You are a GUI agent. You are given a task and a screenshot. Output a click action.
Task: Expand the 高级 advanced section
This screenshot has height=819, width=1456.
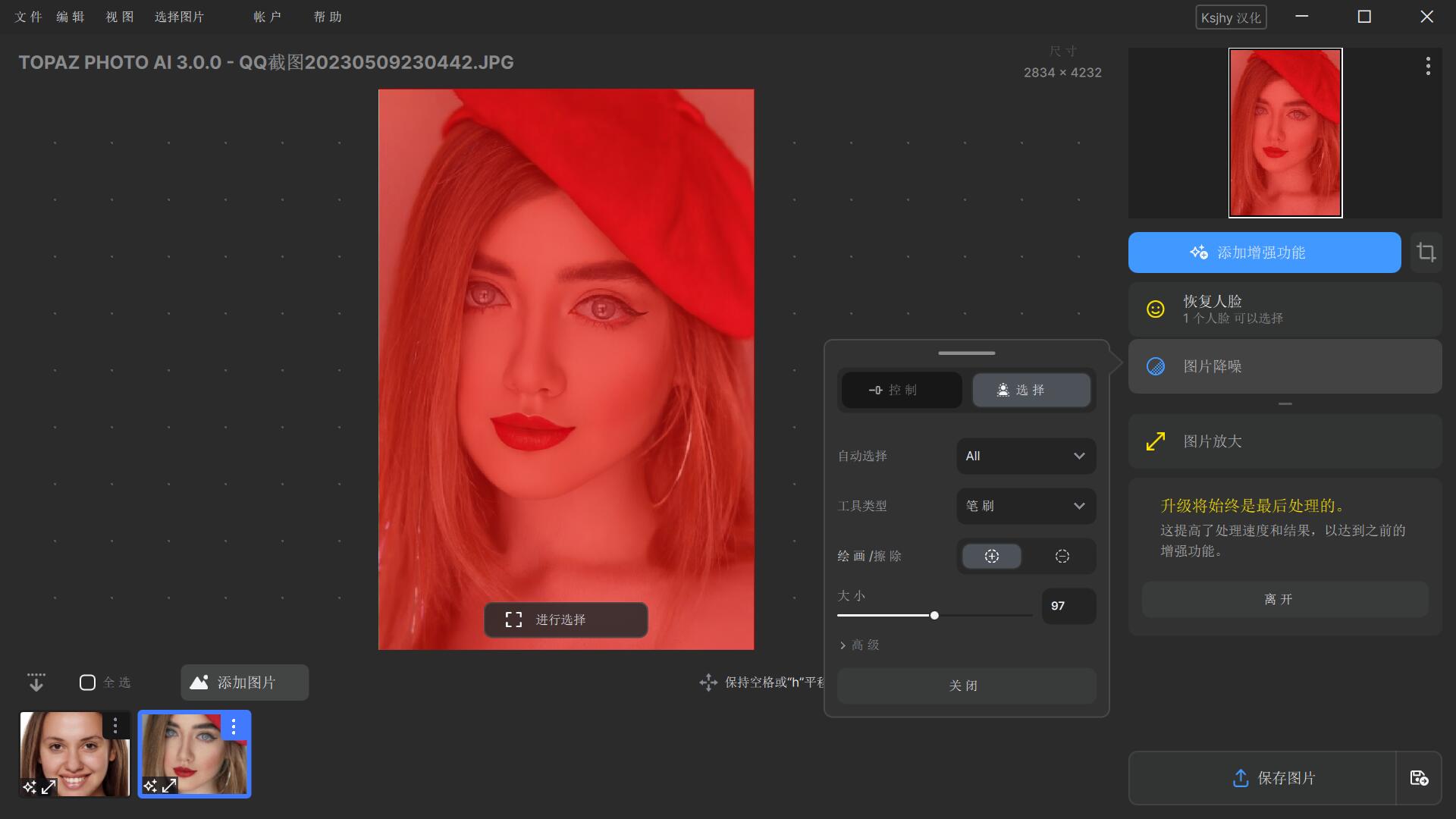tap(859, 645)
